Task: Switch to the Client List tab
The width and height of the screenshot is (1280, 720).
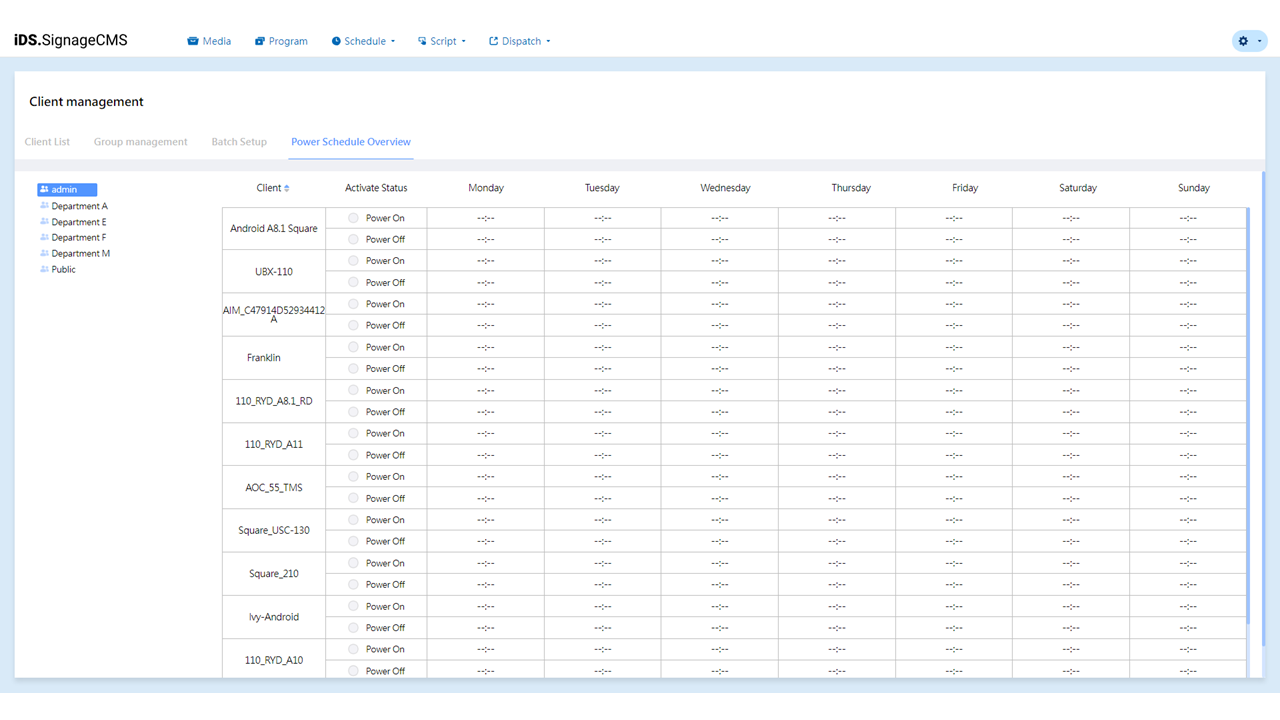Action: click(x=47, y=142)
